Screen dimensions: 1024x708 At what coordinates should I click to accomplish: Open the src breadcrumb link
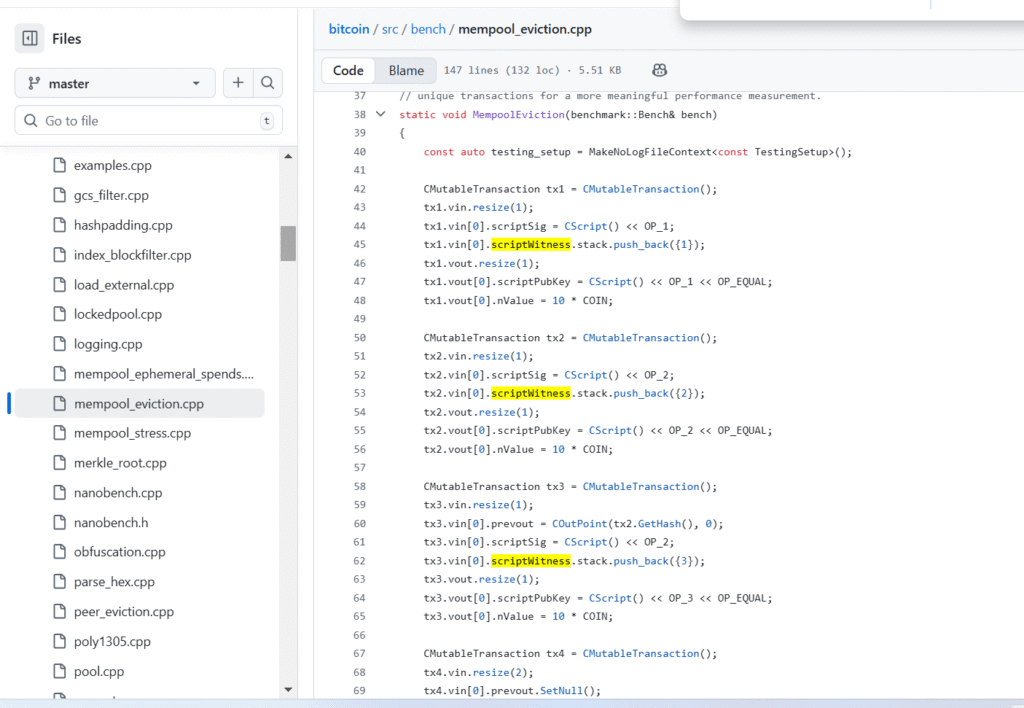click(x=390, y=29)
